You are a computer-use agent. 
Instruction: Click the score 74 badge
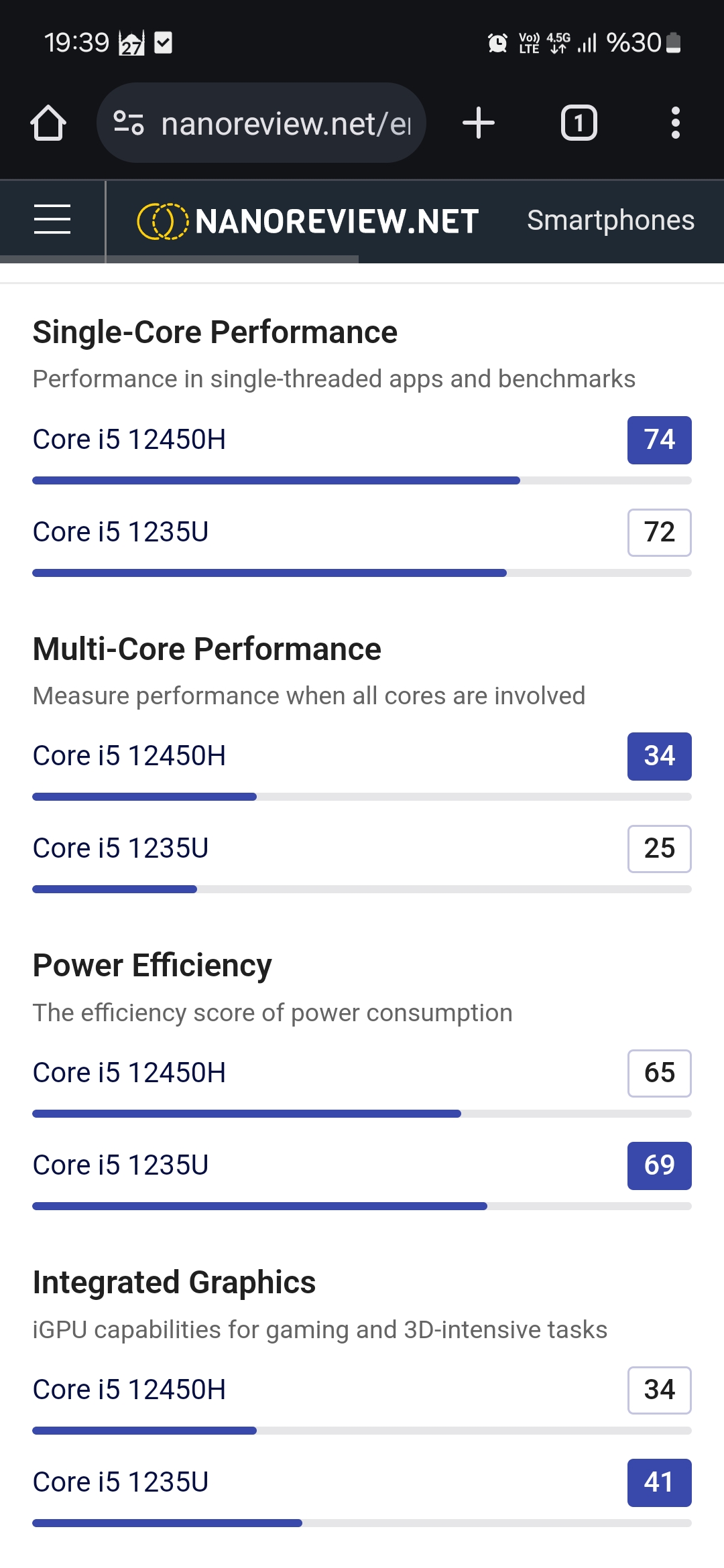[659, 440]
